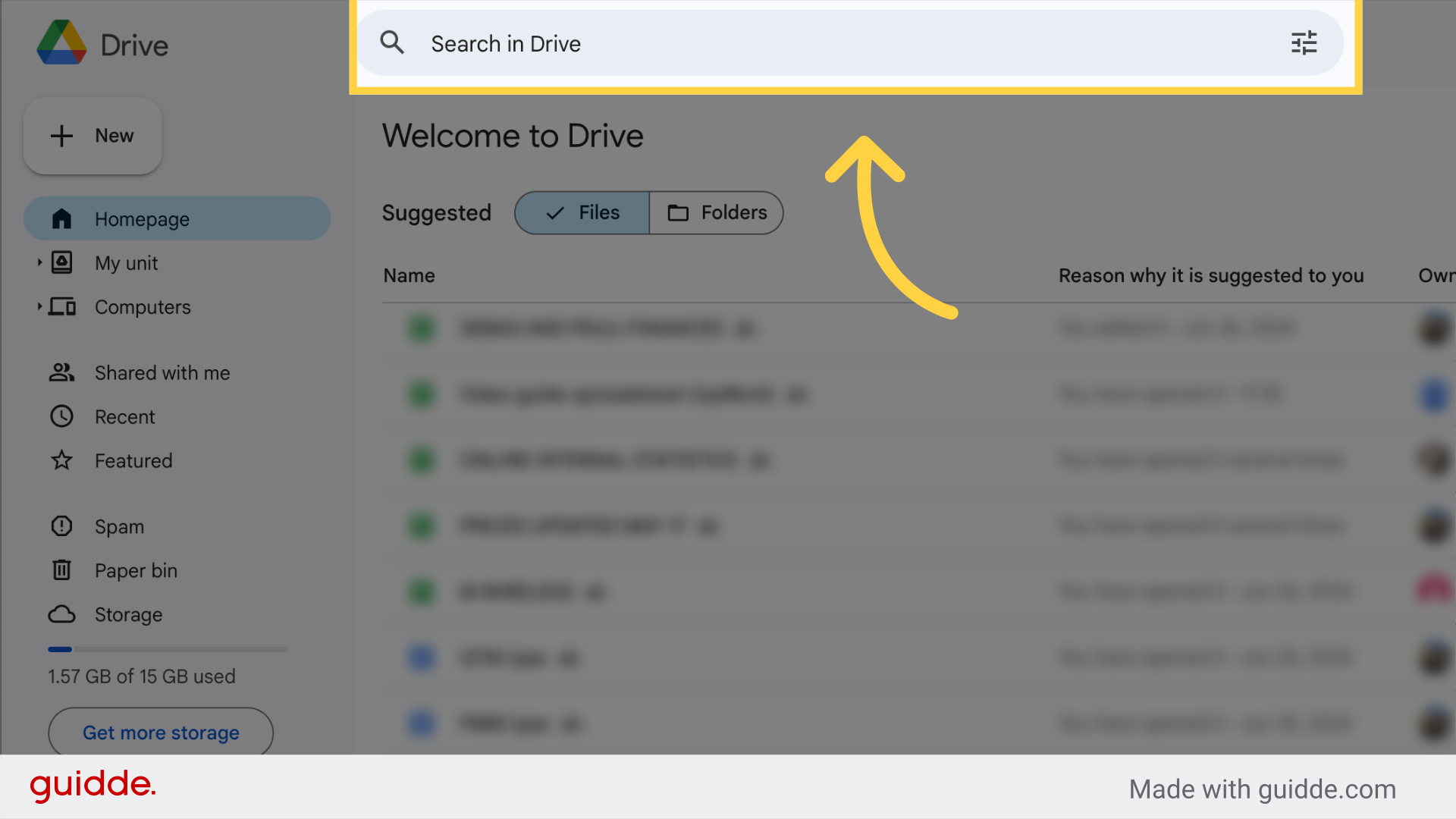Screen dimensions: 1456x819
Task: Expand the My unit tree item
Action: [x=39, y=262]
